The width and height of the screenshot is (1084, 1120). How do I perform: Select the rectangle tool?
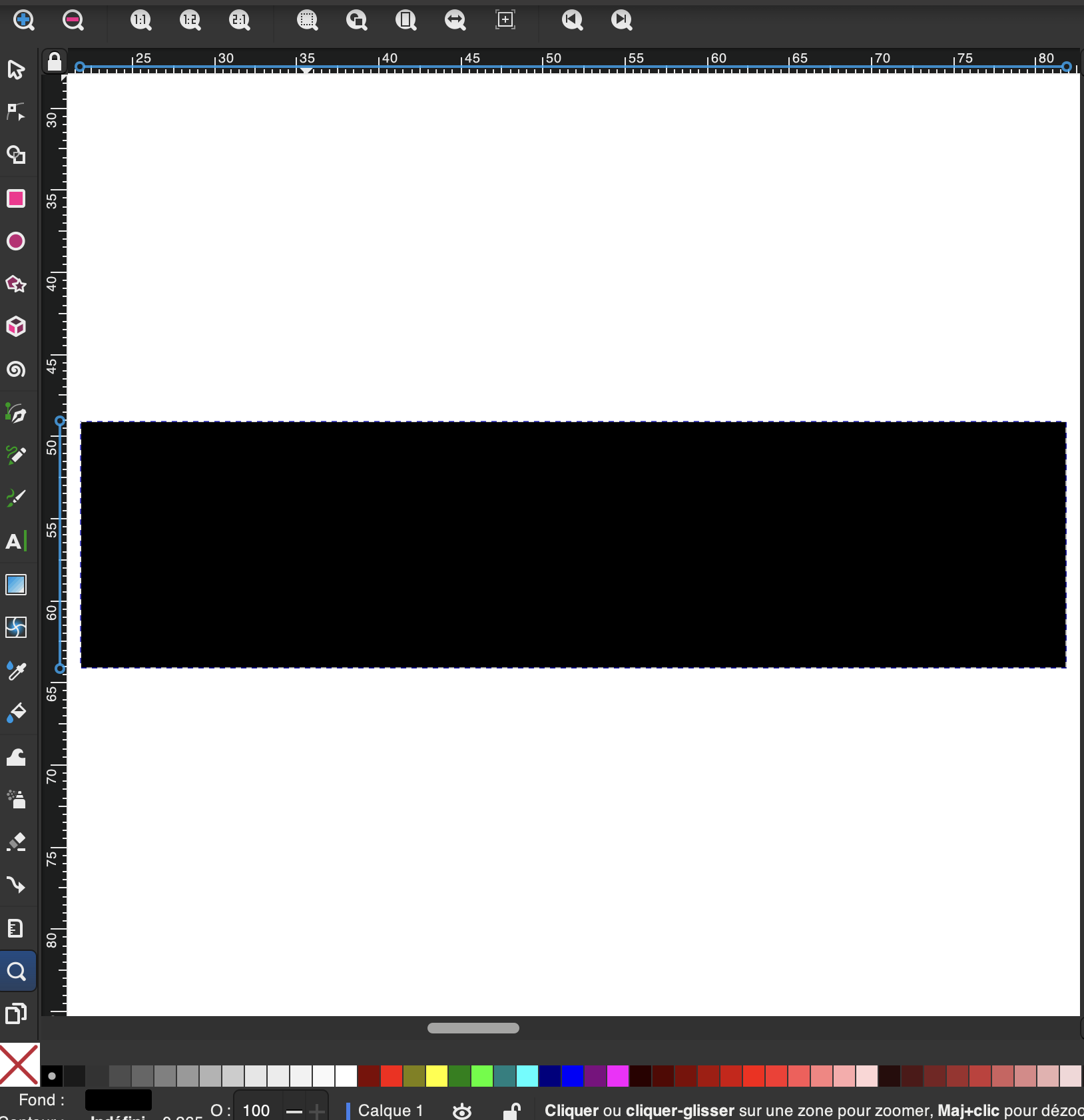point(16,198)
